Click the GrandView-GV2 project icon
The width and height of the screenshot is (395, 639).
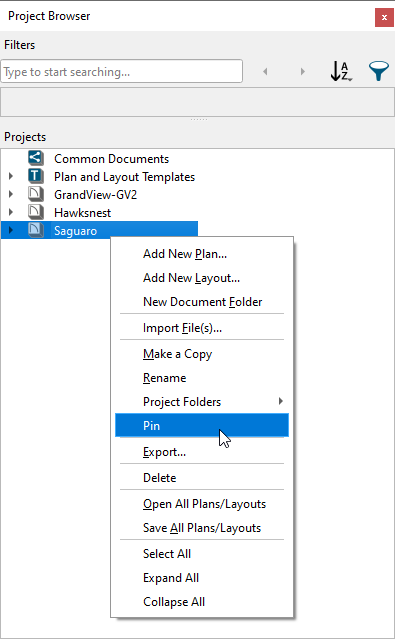tap(36, 194)
